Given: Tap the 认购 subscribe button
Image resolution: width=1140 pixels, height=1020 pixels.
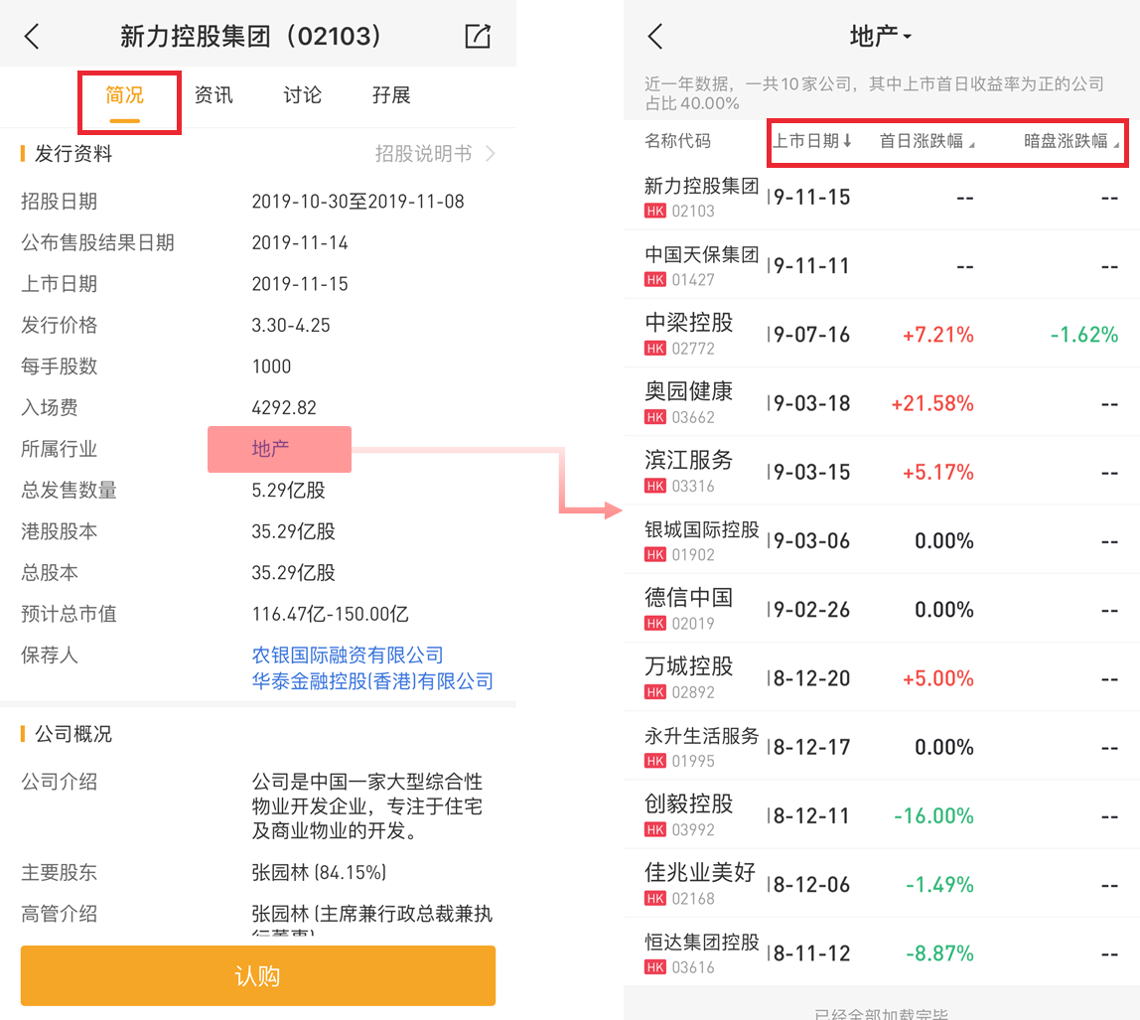Looking at the screenshot, I should pyautogui.click(x=258, y=976).
